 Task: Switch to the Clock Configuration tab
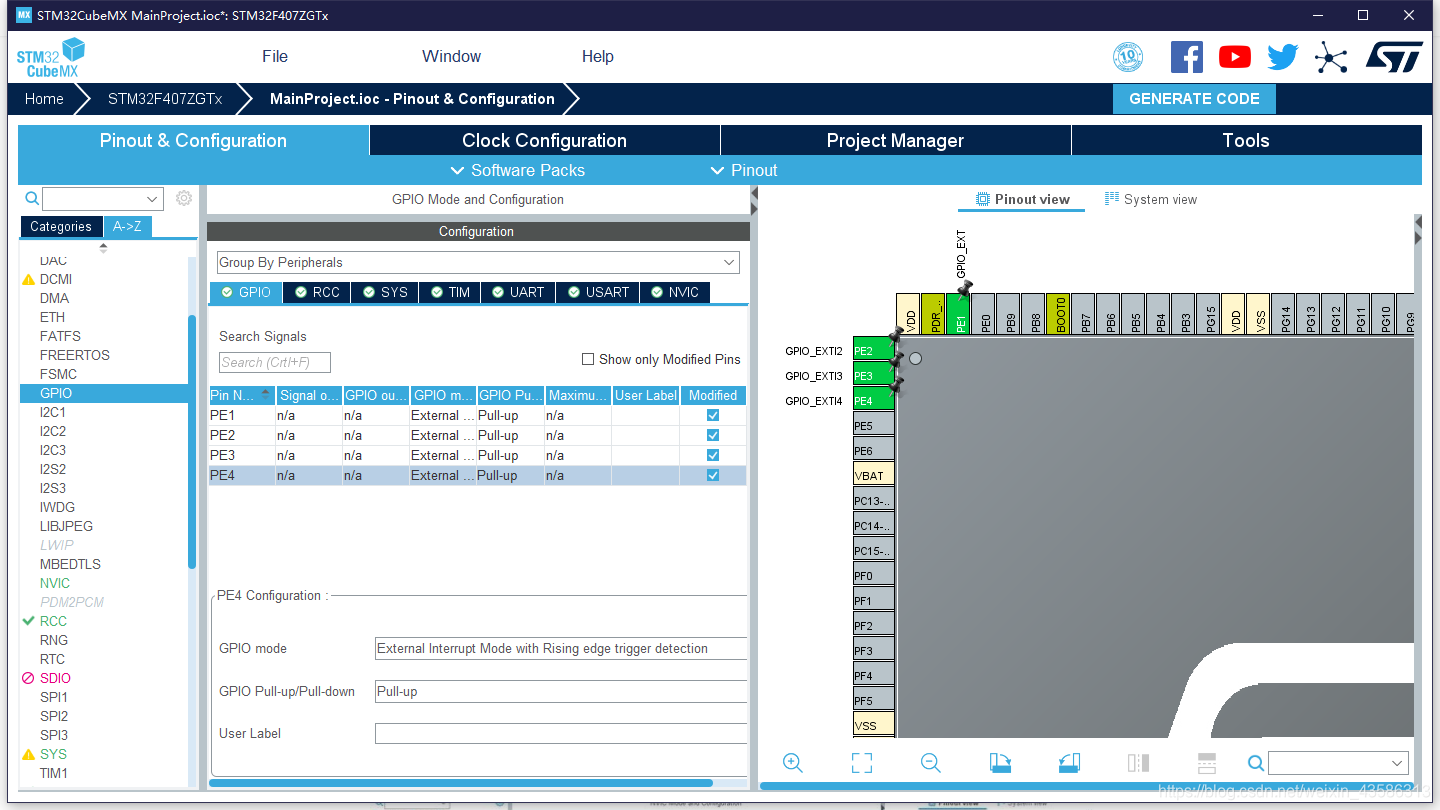pos(544,140)
